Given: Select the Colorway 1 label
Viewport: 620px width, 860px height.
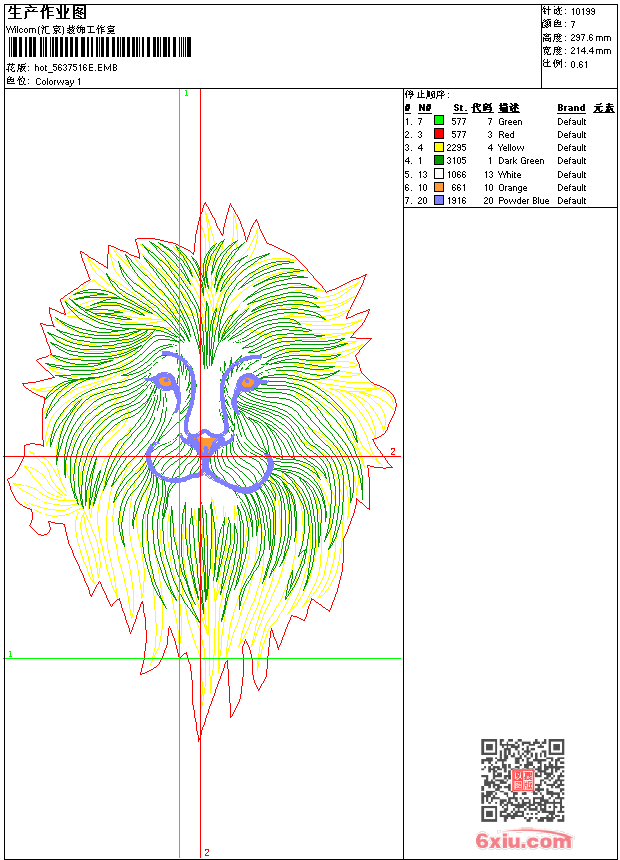Looking at the screenshot, I should click(x=58, y=82).
